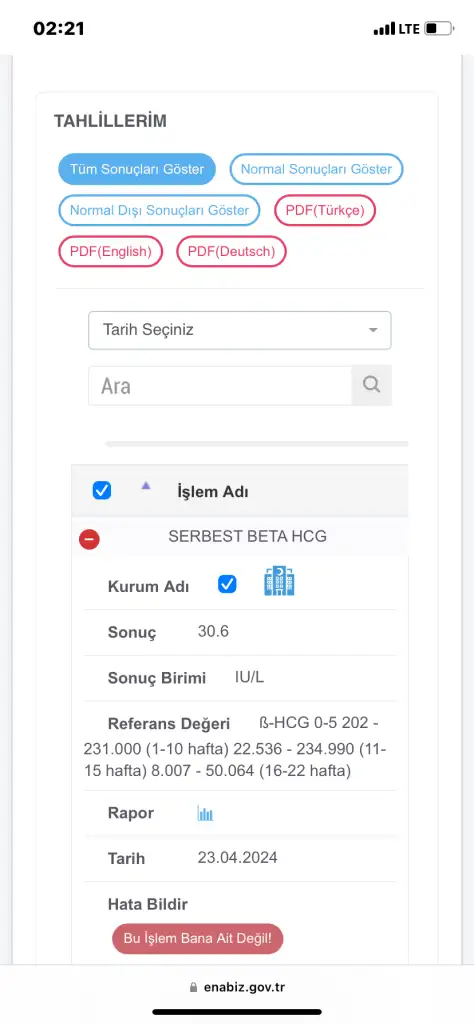474x1024 pixels.
Task: Open the Tarih Seçiniz dropdown
Action: point(240,330)
